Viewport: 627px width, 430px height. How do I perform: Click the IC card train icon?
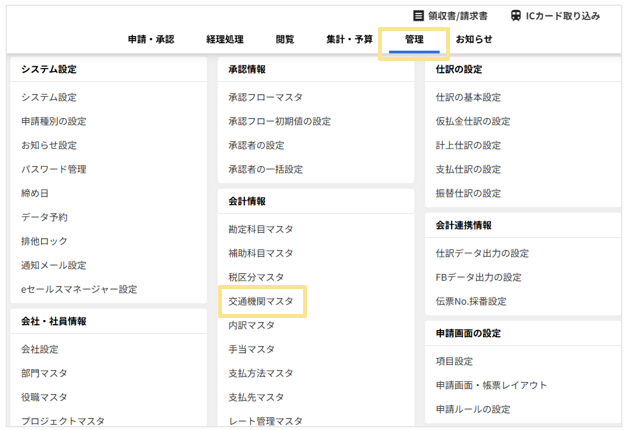(x=516, y=16)
